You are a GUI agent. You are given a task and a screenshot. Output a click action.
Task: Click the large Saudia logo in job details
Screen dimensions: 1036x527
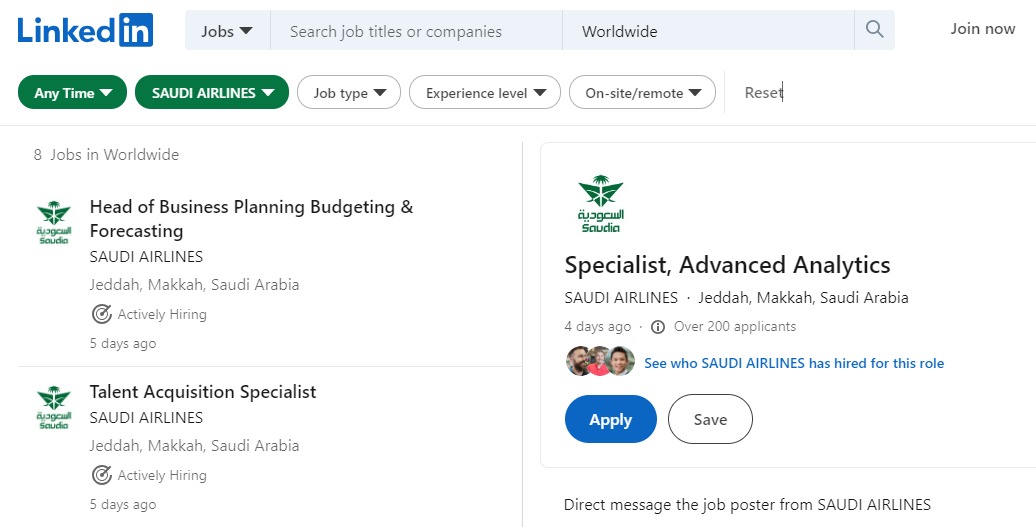[x=600, y=204]
